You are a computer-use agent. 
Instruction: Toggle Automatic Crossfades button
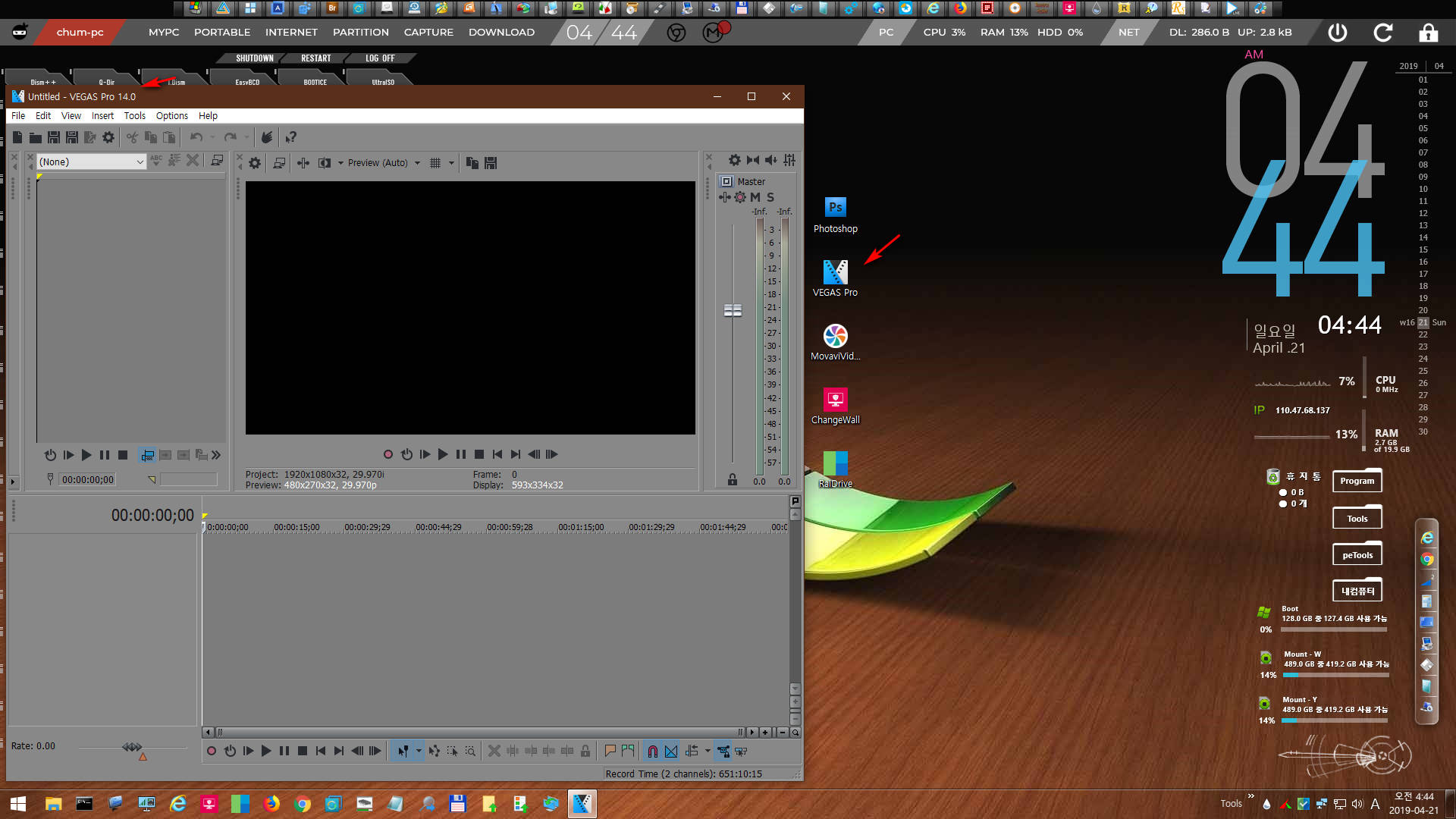671,752
